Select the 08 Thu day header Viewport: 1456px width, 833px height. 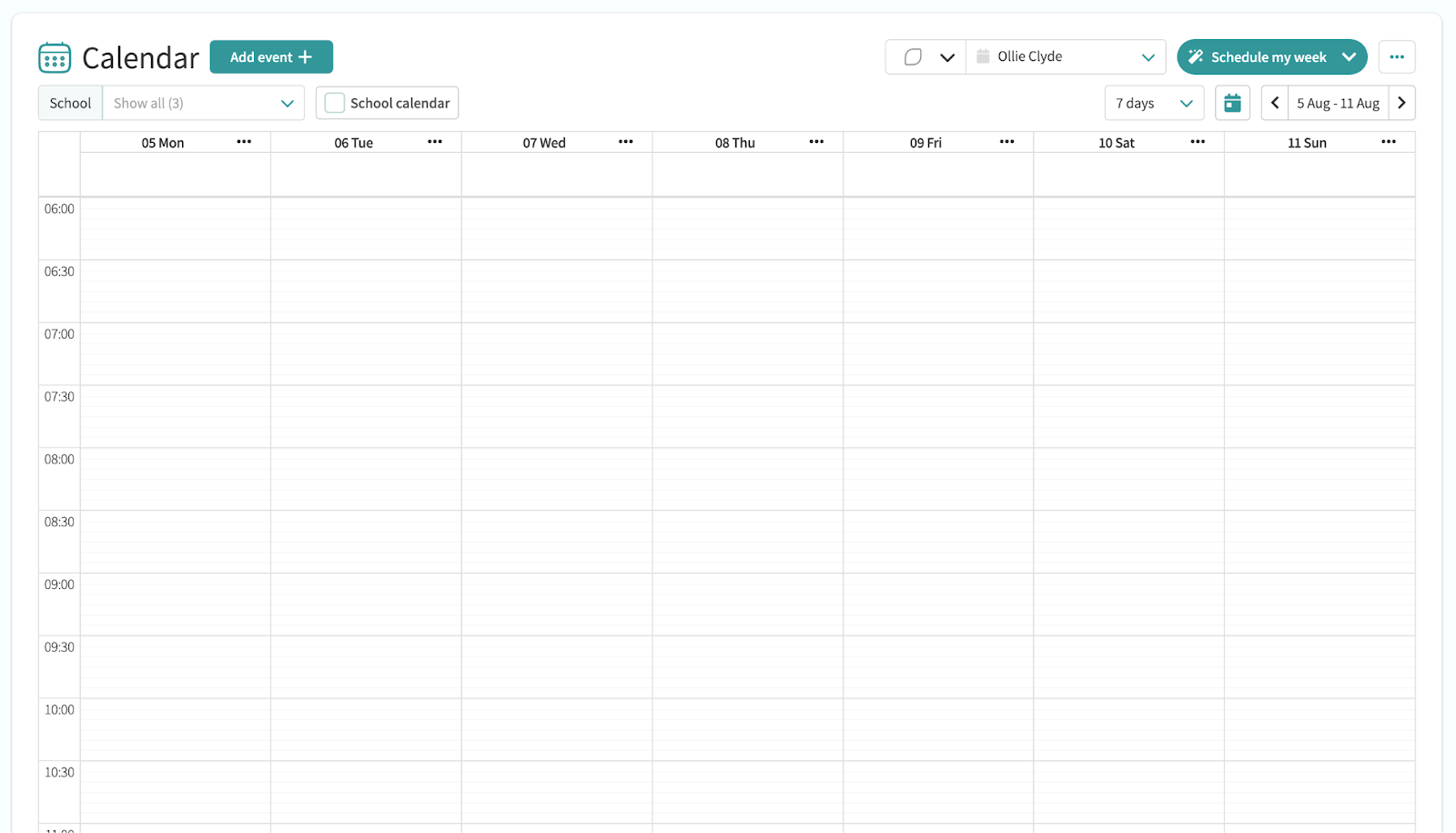click(734, 143)
